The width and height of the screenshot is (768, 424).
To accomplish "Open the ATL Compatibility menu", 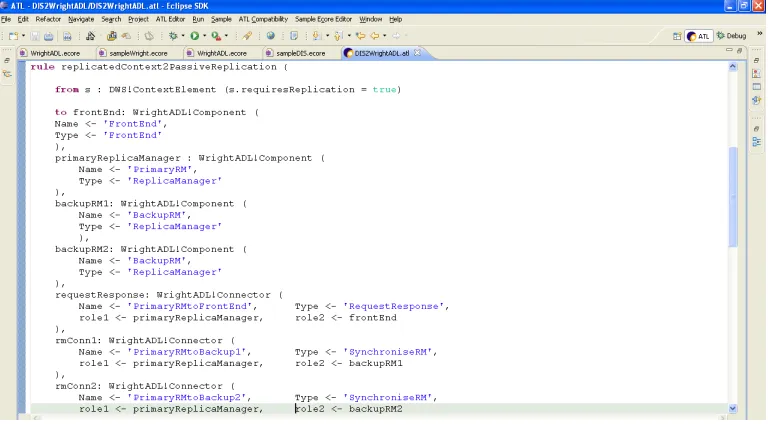I will pos(263,19).
